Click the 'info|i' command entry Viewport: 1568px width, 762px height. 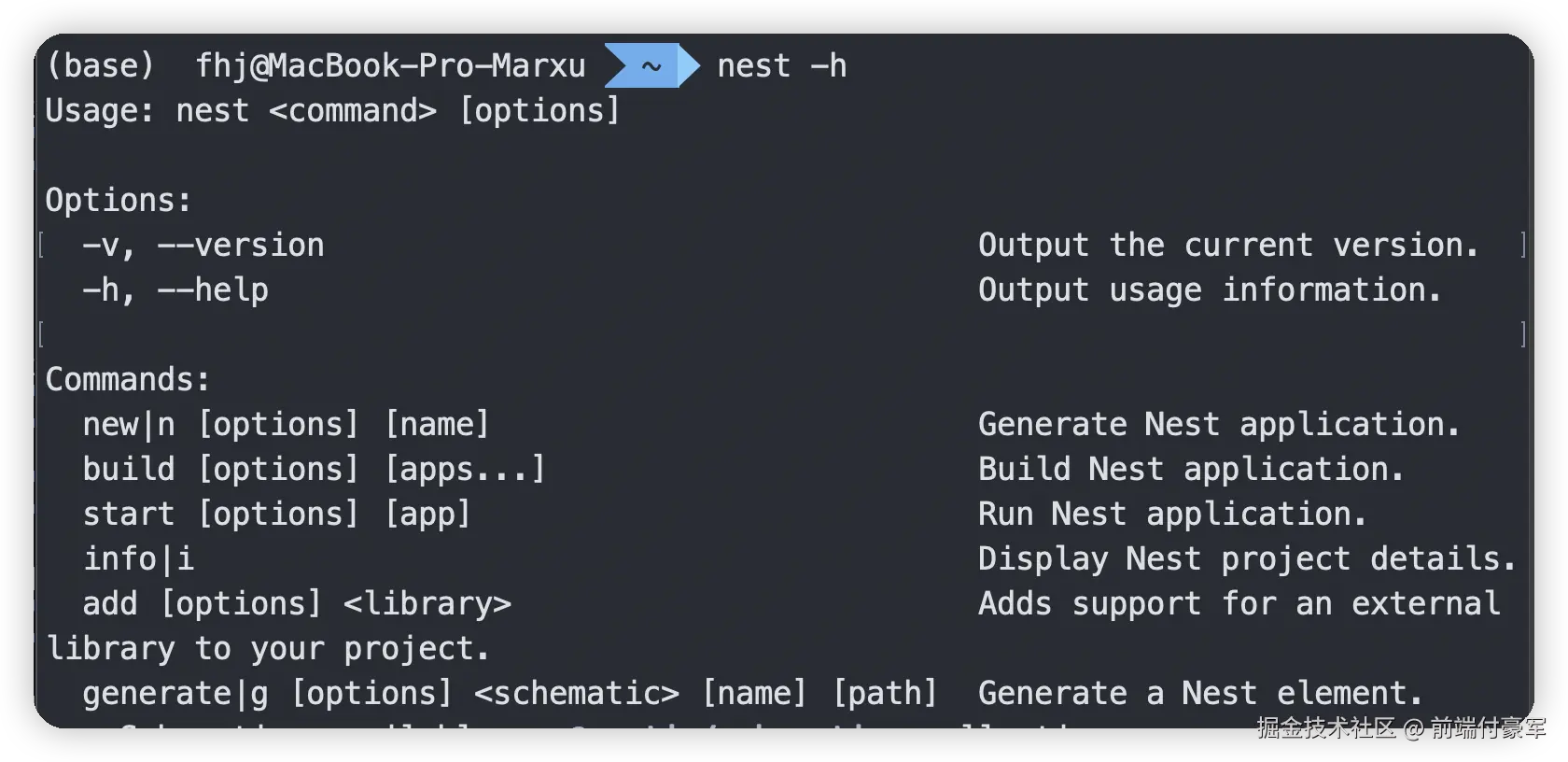pyautogui.click(x=138, y=559)
